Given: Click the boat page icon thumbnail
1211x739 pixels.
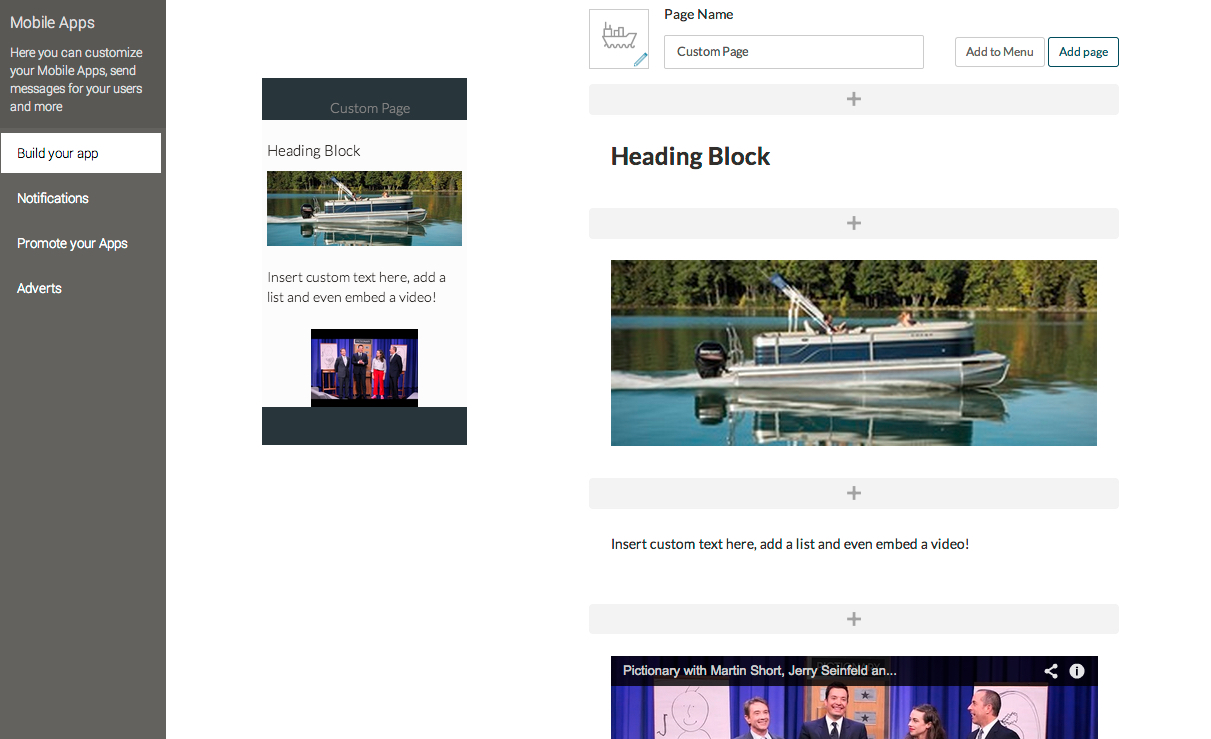Looking at the screenshot, I should pos(617,37).
